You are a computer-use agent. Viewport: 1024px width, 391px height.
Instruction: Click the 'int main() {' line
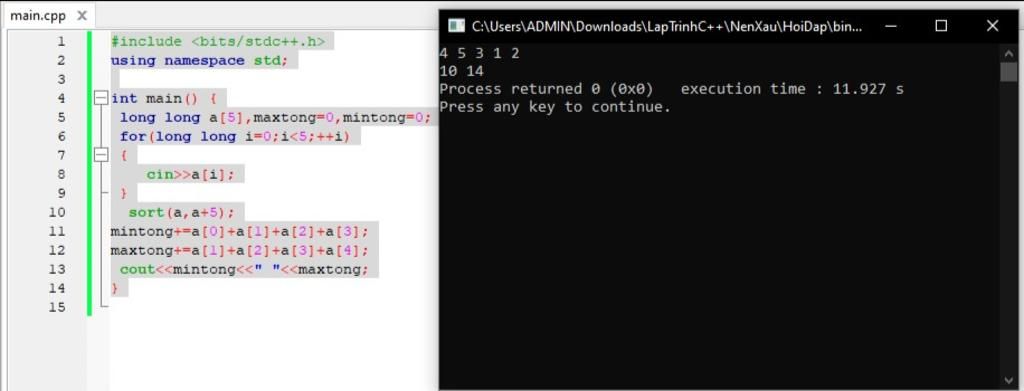163,99
